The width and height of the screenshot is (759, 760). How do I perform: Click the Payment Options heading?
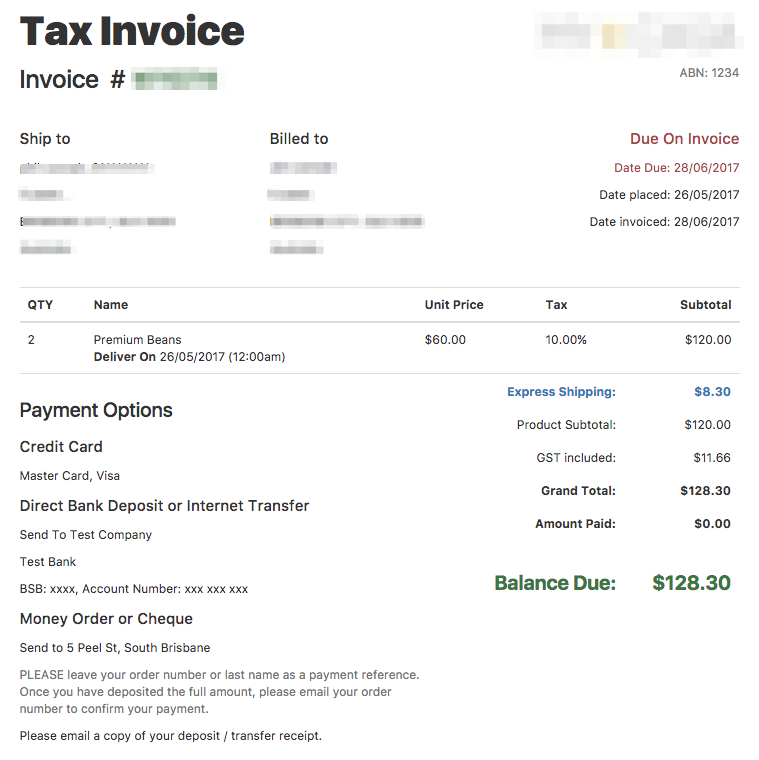click(x=96, y=411)
